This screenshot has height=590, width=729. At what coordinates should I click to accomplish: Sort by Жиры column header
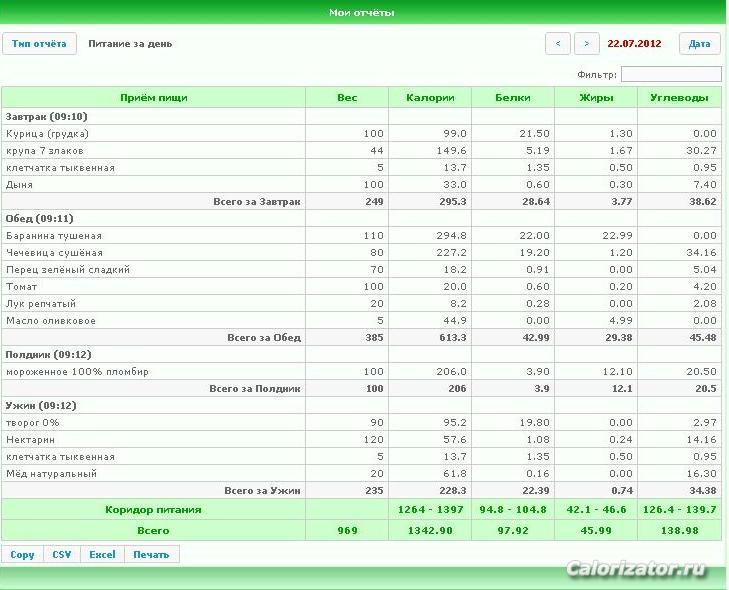point(596,98)
